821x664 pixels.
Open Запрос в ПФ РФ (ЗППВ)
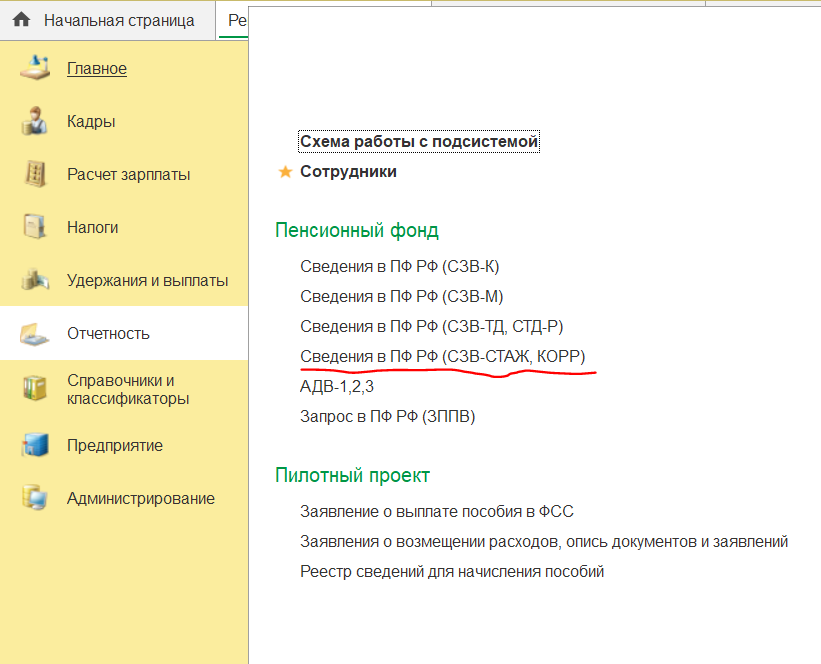coord(387,416)
